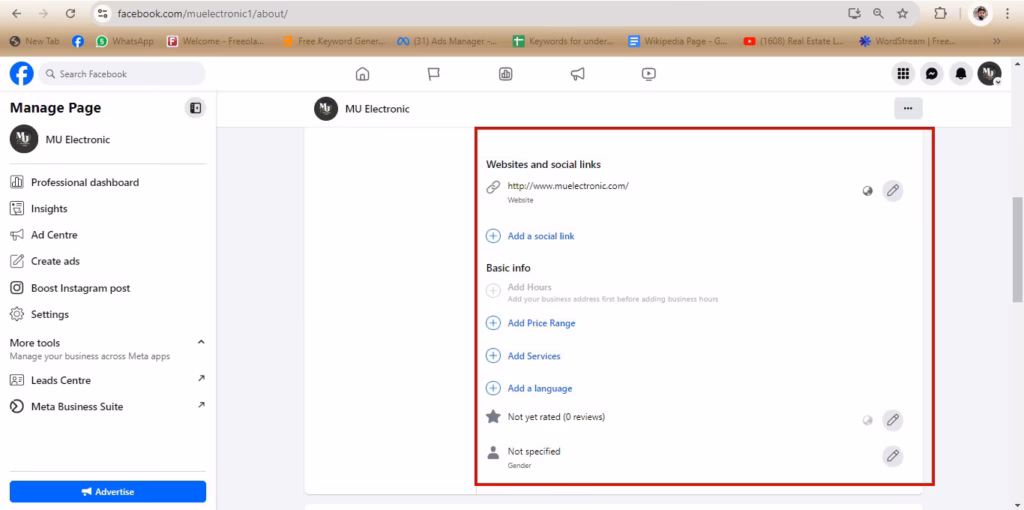Open Ads Manager bookmark
Screen dimensions: 1024x510
click(x=447, y=41)
